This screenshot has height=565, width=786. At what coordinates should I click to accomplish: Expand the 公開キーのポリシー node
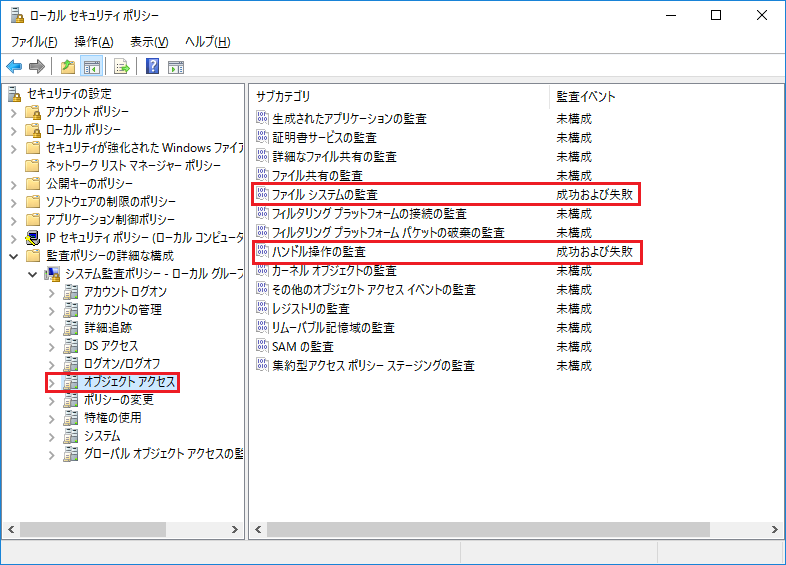[x=14, y=185]
